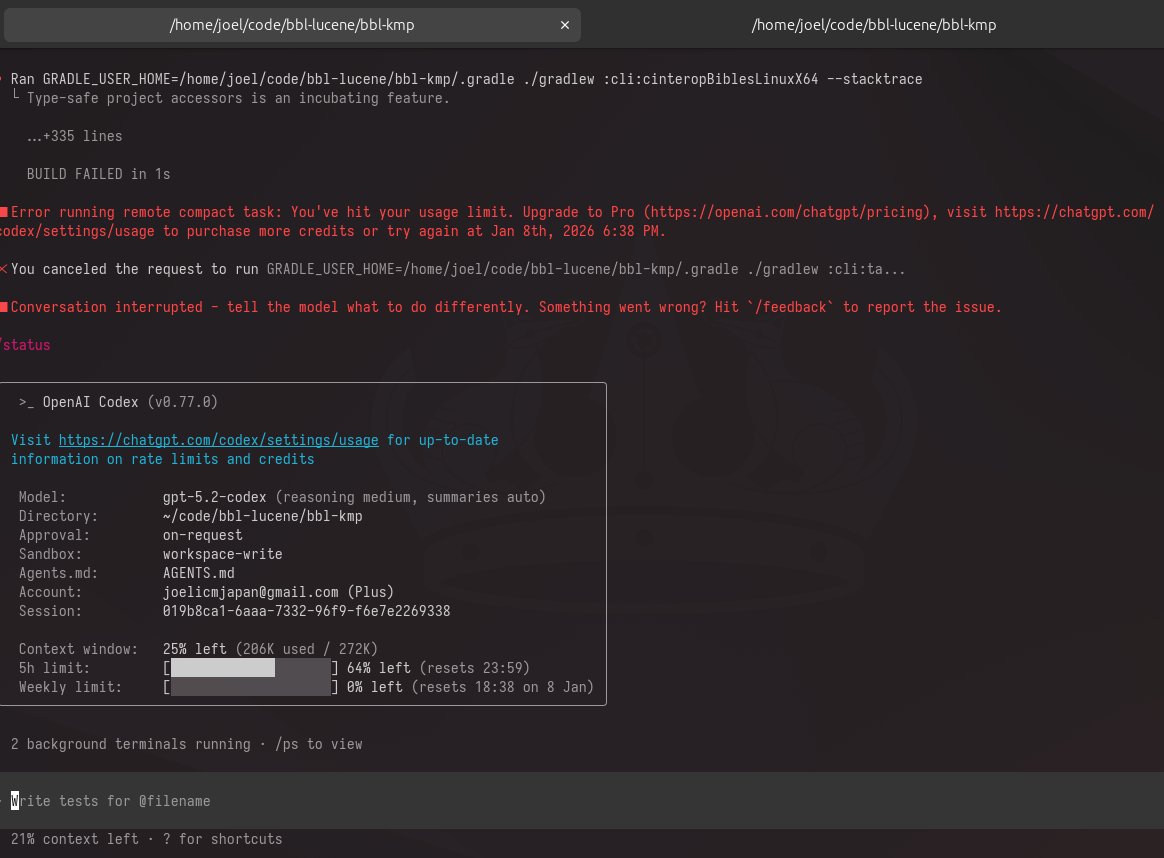This screenshot has width=1164, height=858.
Task: Click the openai.com/chatgpt/pricing URL in error
Action: 786,212
